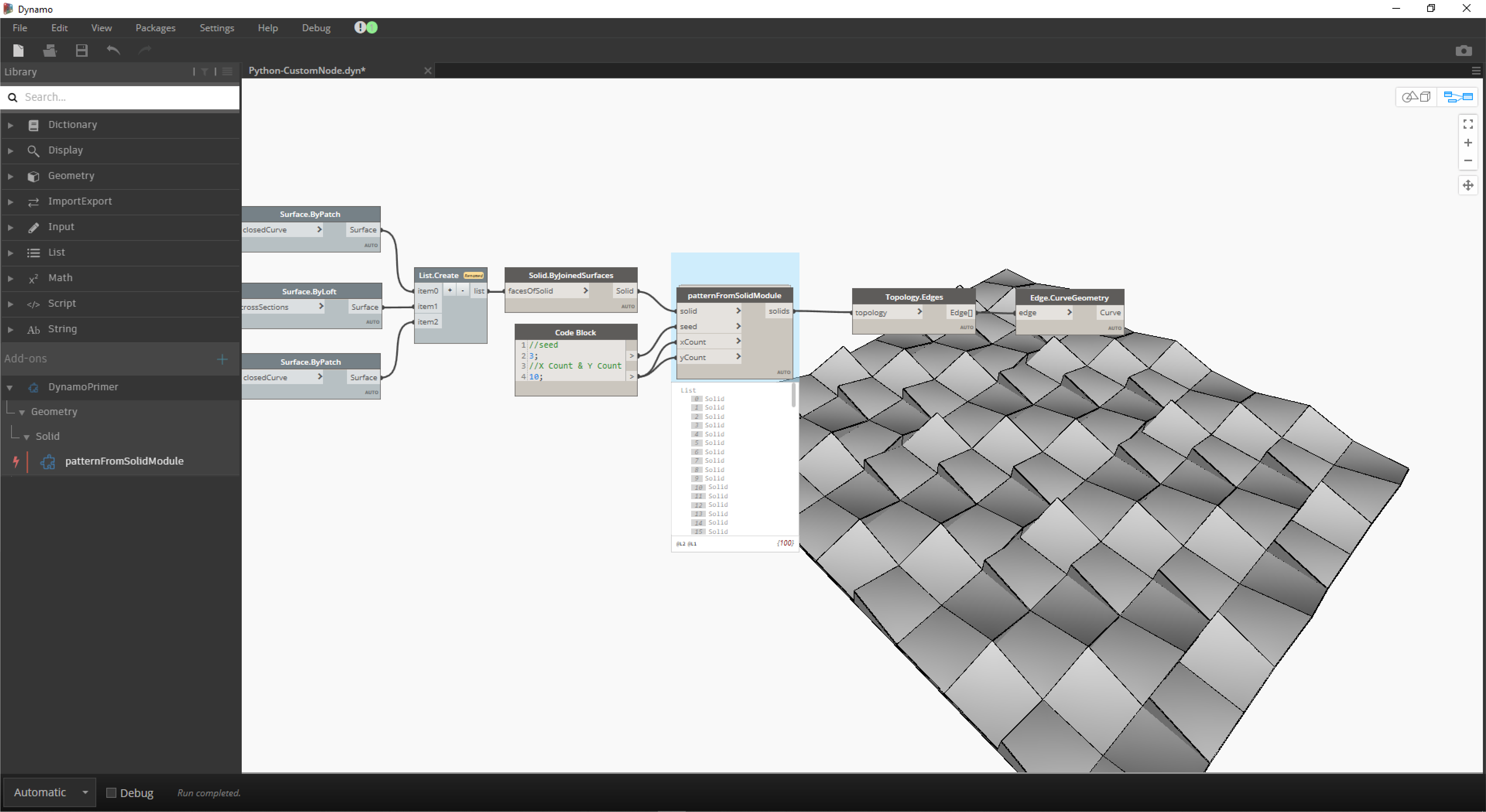Click the Open file toolbar icon
This screenshot has width=1486, height=812.
point(50,51)
